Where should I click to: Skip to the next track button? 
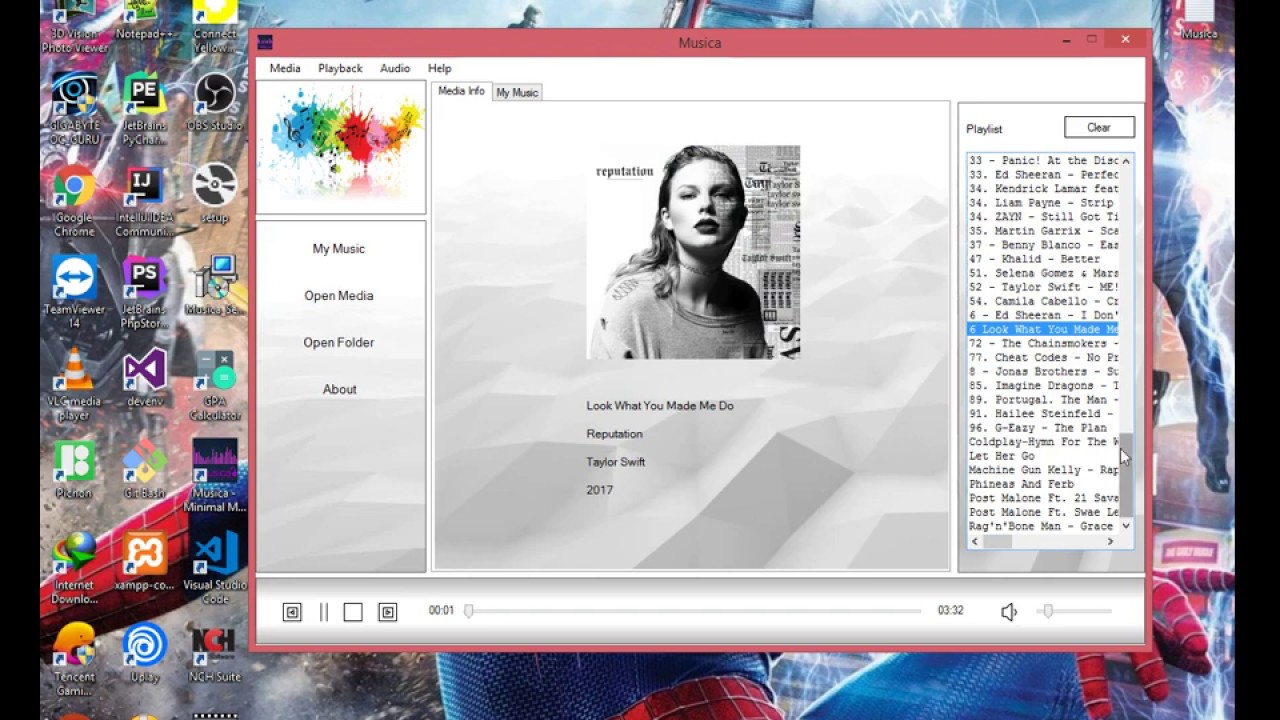click(388, 612)
